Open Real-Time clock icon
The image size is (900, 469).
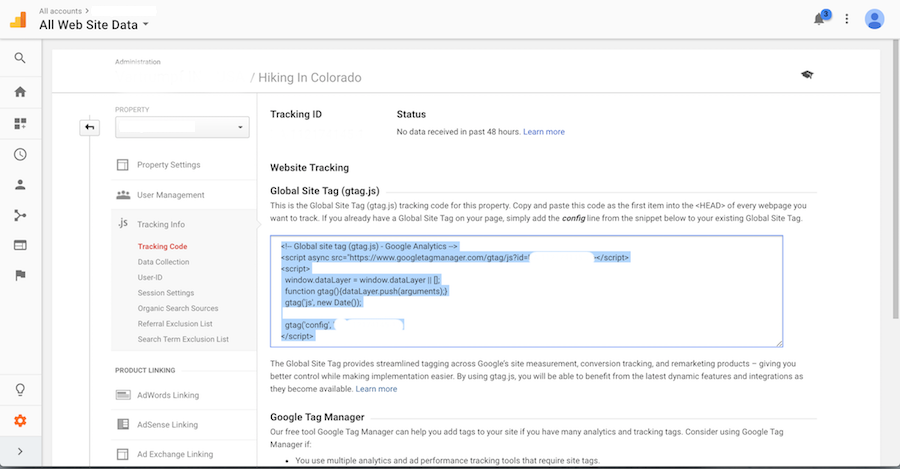point(20,154)
